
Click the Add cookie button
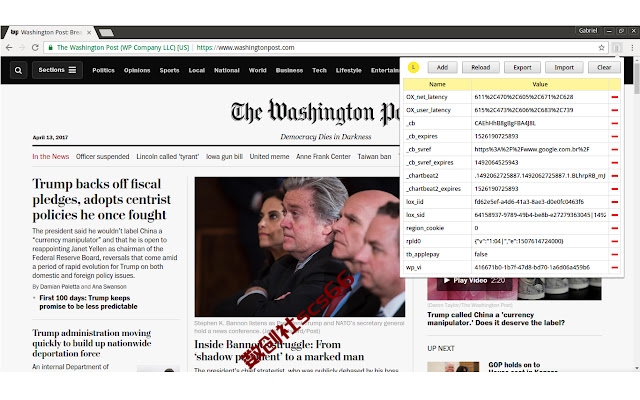pos(442,67)
